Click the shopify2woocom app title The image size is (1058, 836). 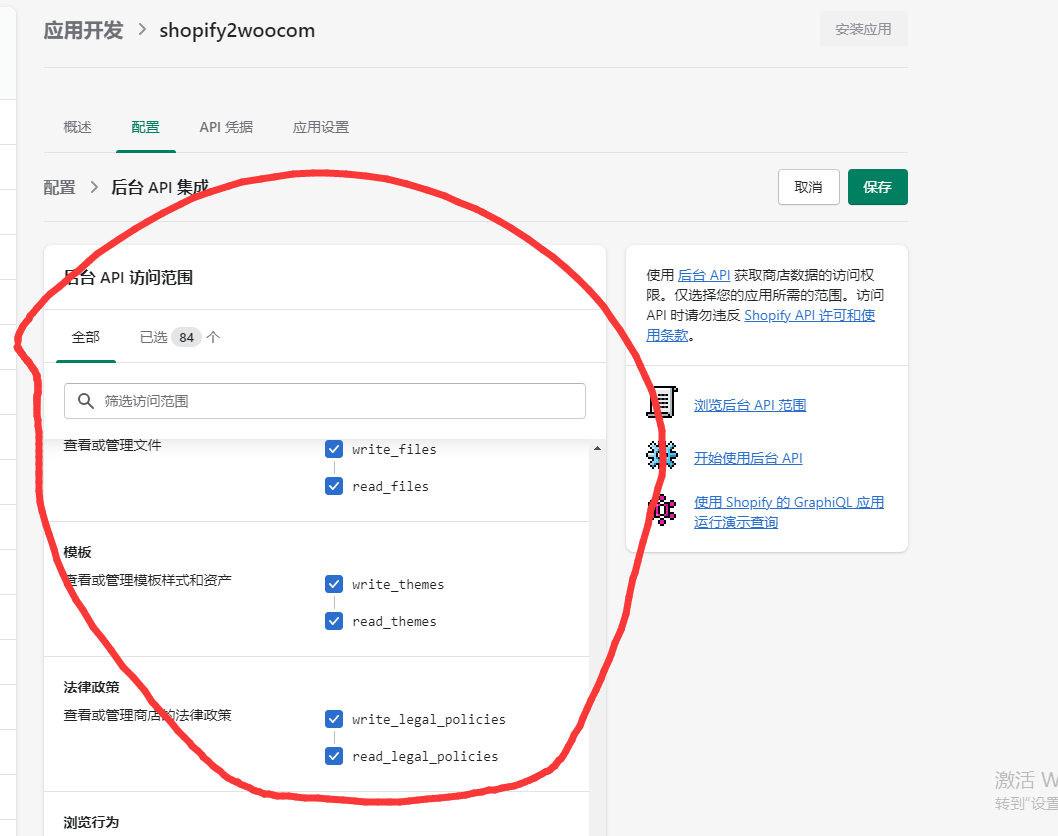click(x=237, y=30)
